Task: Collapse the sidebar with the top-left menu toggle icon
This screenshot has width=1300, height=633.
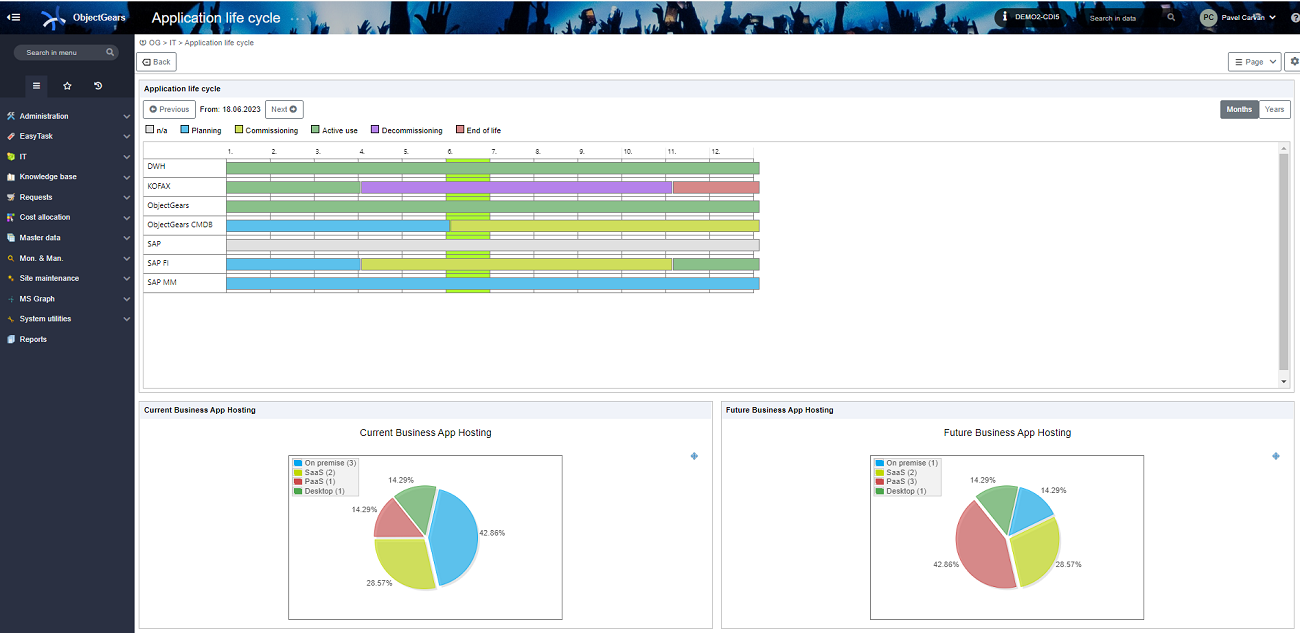Action: pyautogui.click(x=14, y=17)
